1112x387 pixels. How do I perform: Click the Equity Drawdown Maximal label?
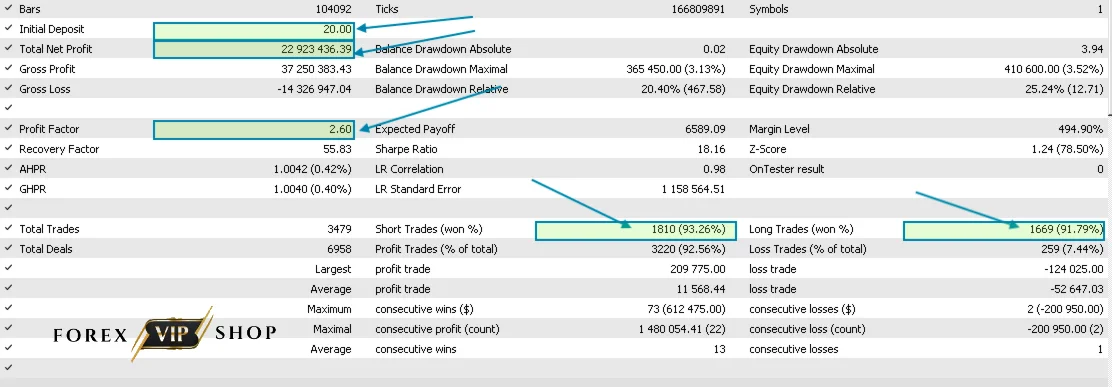point(811,69)
